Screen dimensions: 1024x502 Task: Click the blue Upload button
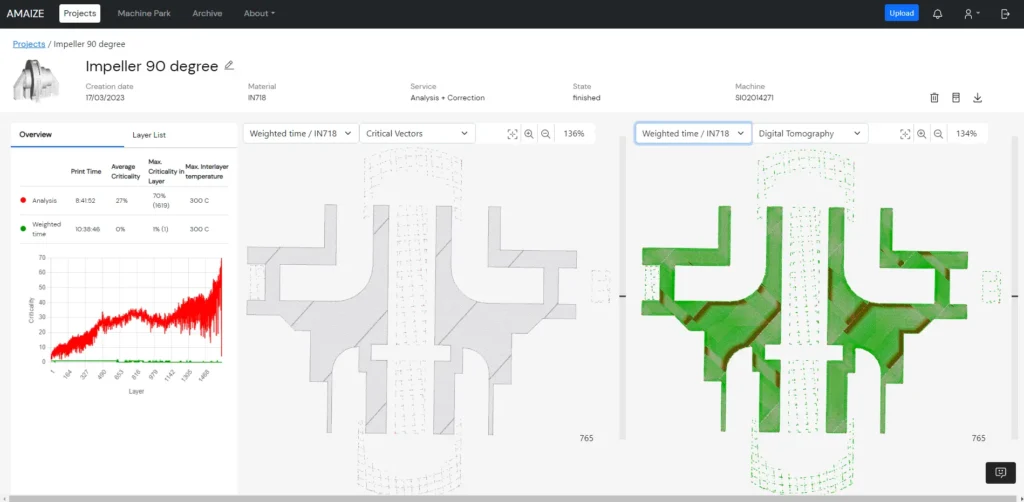click(x=901, y=14)
